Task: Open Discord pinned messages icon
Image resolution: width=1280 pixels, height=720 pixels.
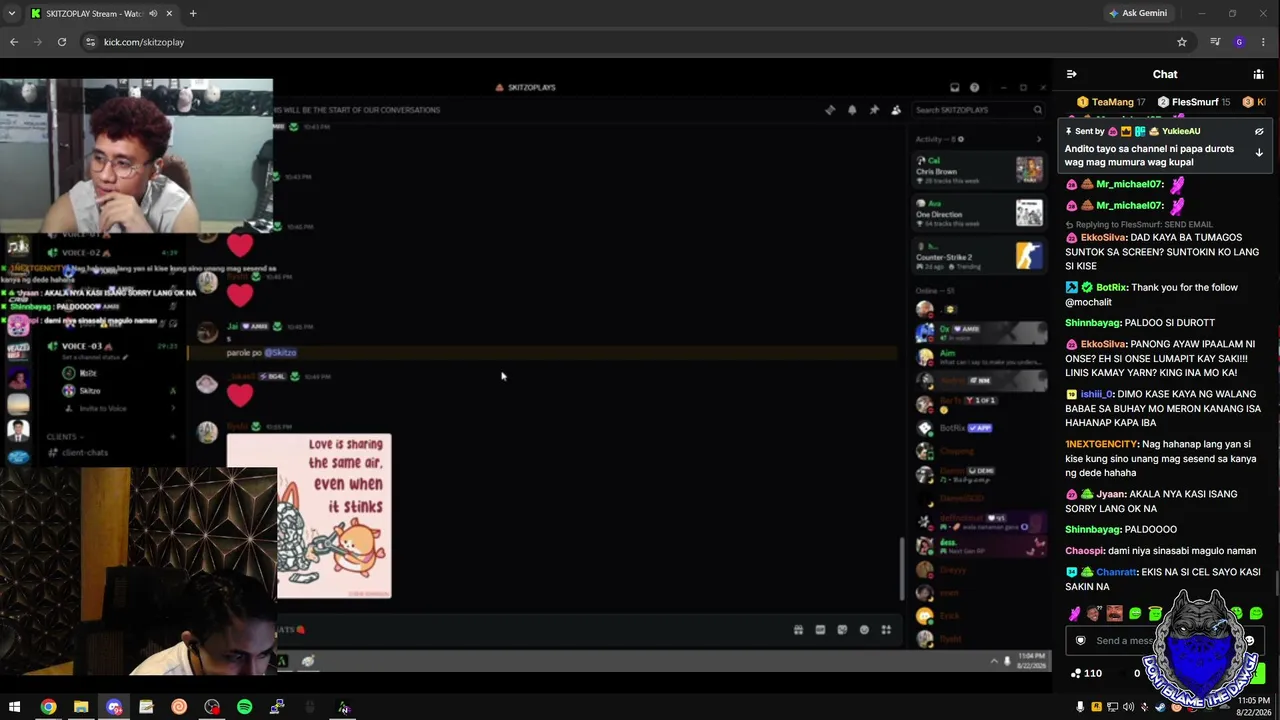Action: [x=874, y=110]
